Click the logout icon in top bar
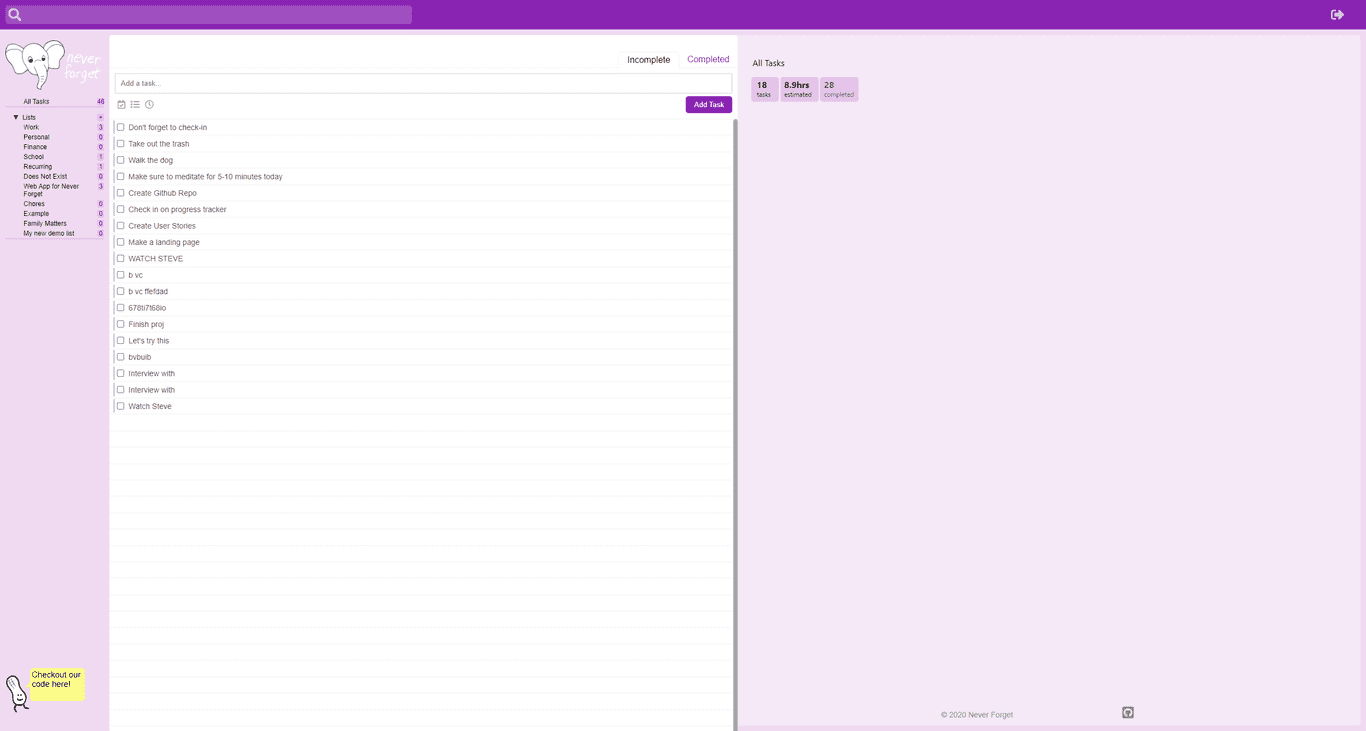Image resolution: width=1366 pixels, height=731 pixels. pyautogui.click(x=1337, y=15)
